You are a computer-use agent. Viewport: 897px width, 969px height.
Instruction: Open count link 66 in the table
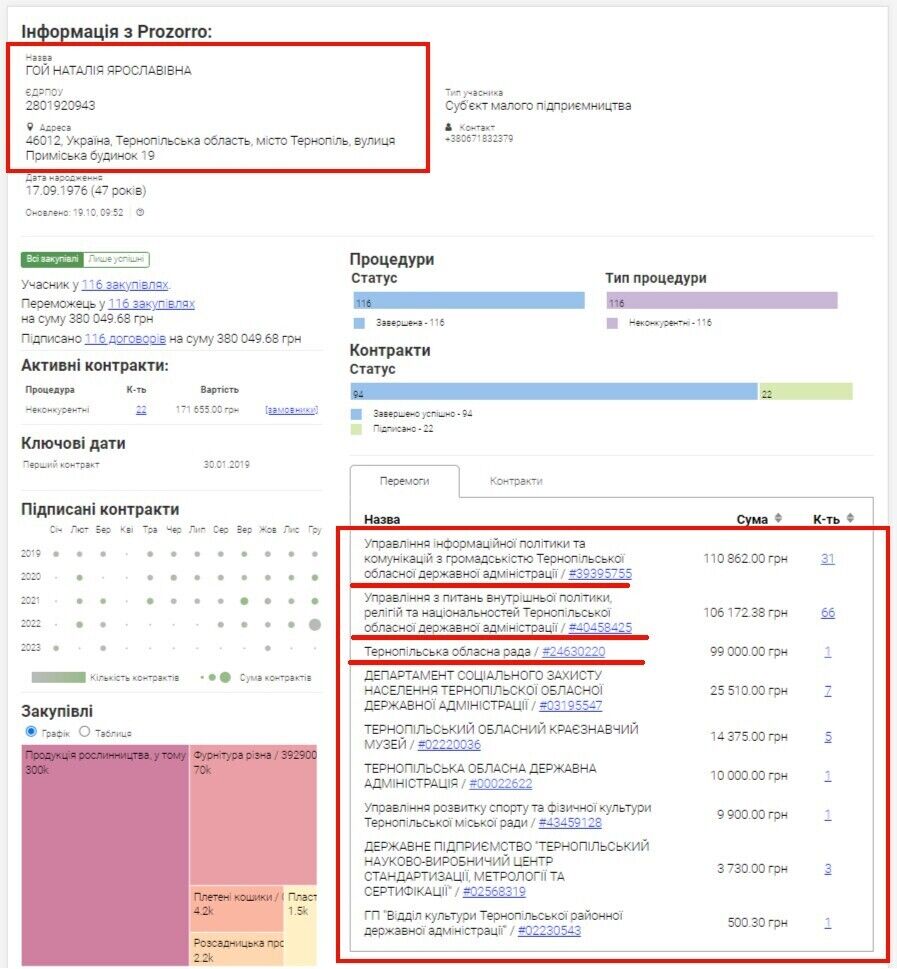(x=828, y=612)
